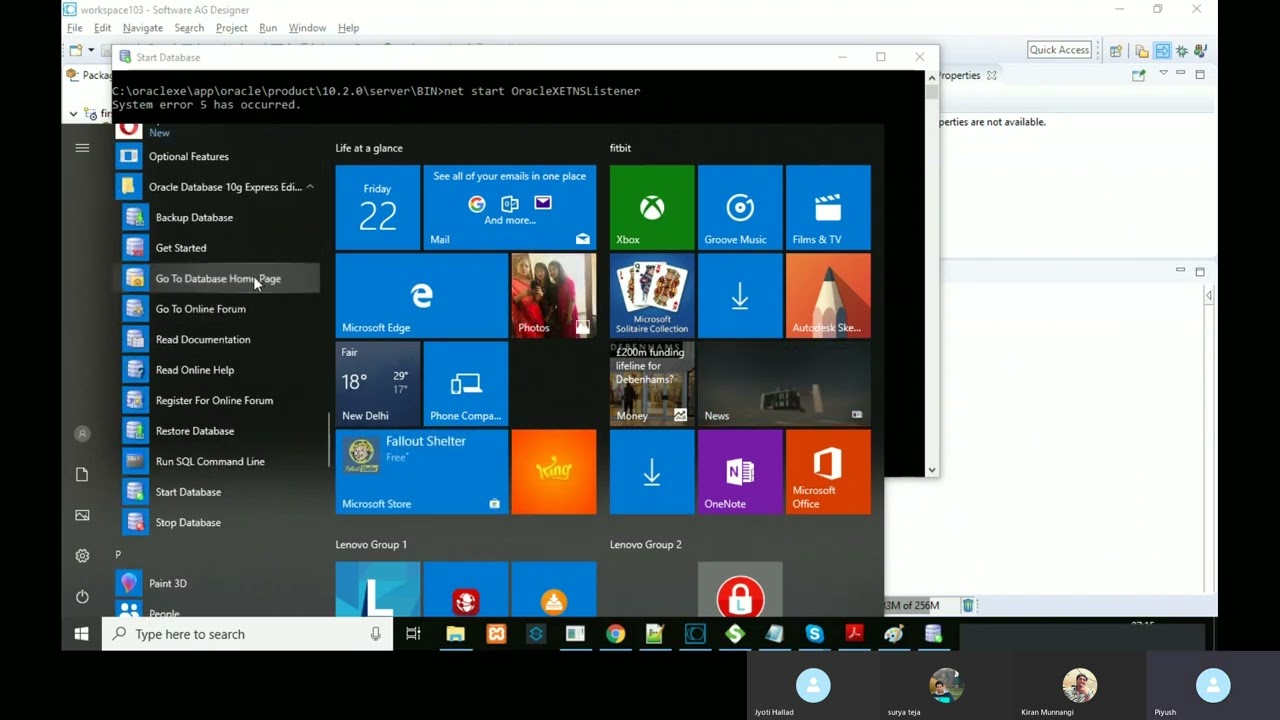
Task: Click the Type here to search box
Action: point(247,634)
